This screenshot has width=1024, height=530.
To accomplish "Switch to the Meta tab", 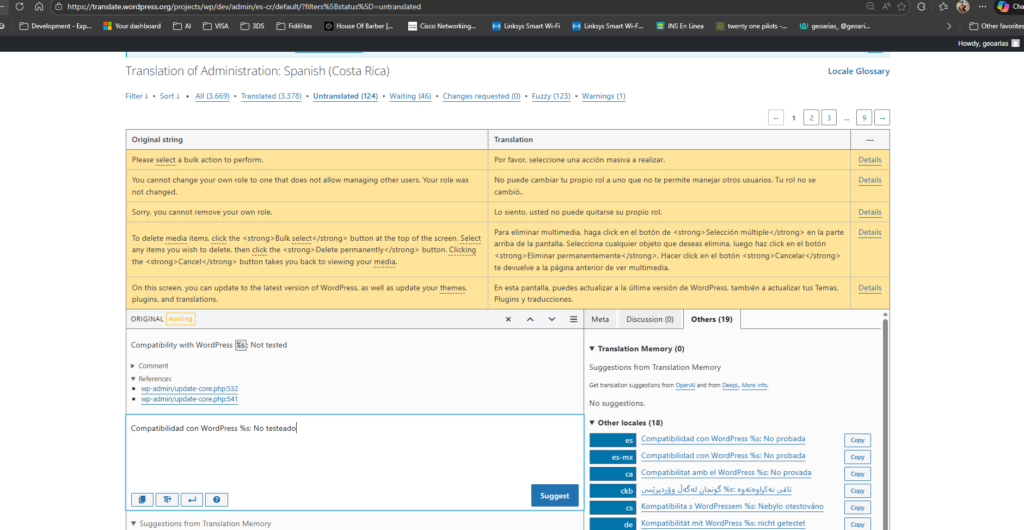I will coord(600,319).
